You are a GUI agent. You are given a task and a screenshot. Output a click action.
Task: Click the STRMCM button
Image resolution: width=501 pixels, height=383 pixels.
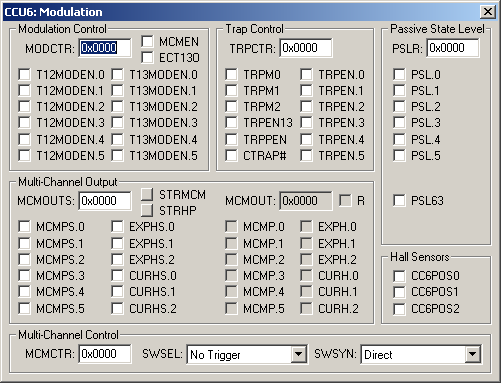point(147,194)
